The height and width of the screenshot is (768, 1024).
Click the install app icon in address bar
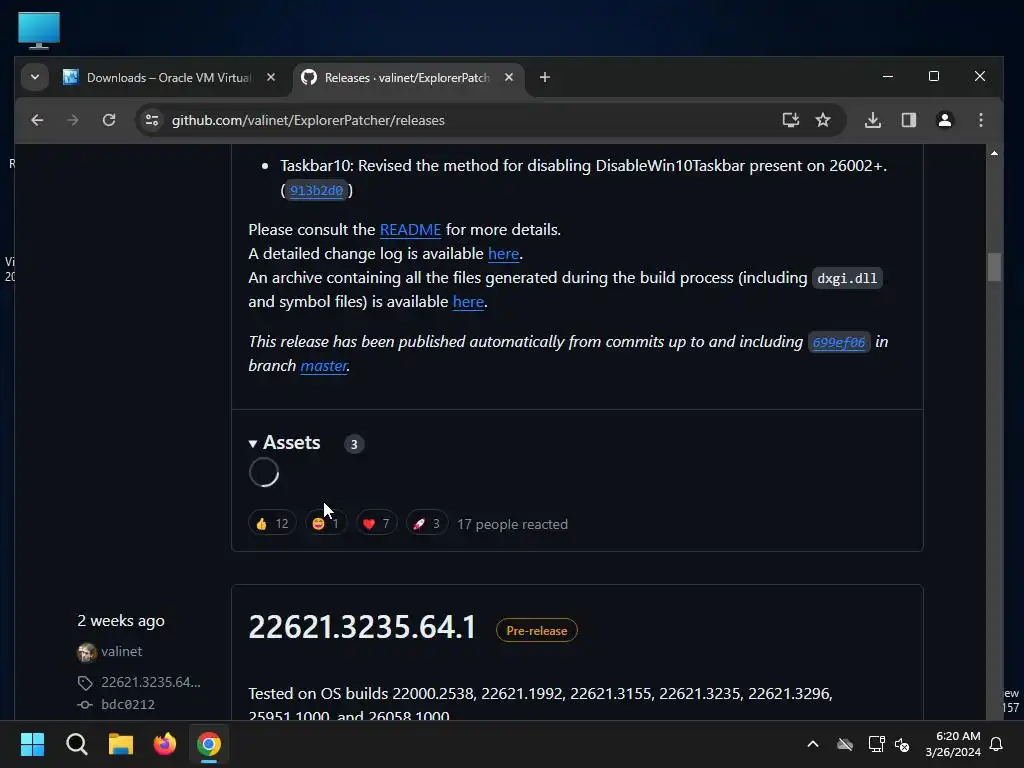pos(791,120)
